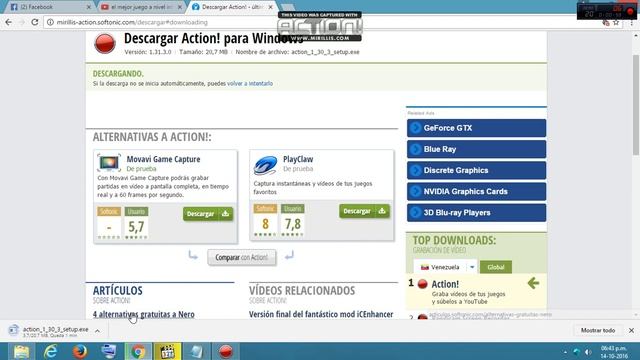640x360 pixels.
Task: Reload the page with the refresh icon
Action: pyautogui.click(x=35, y=22)
